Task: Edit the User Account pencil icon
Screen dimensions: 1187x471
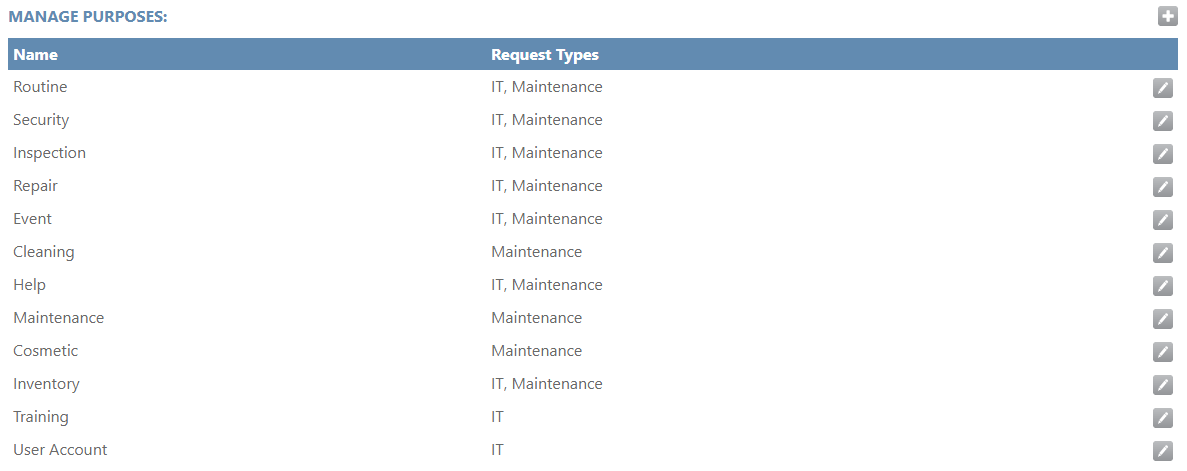Action: 1163,451
